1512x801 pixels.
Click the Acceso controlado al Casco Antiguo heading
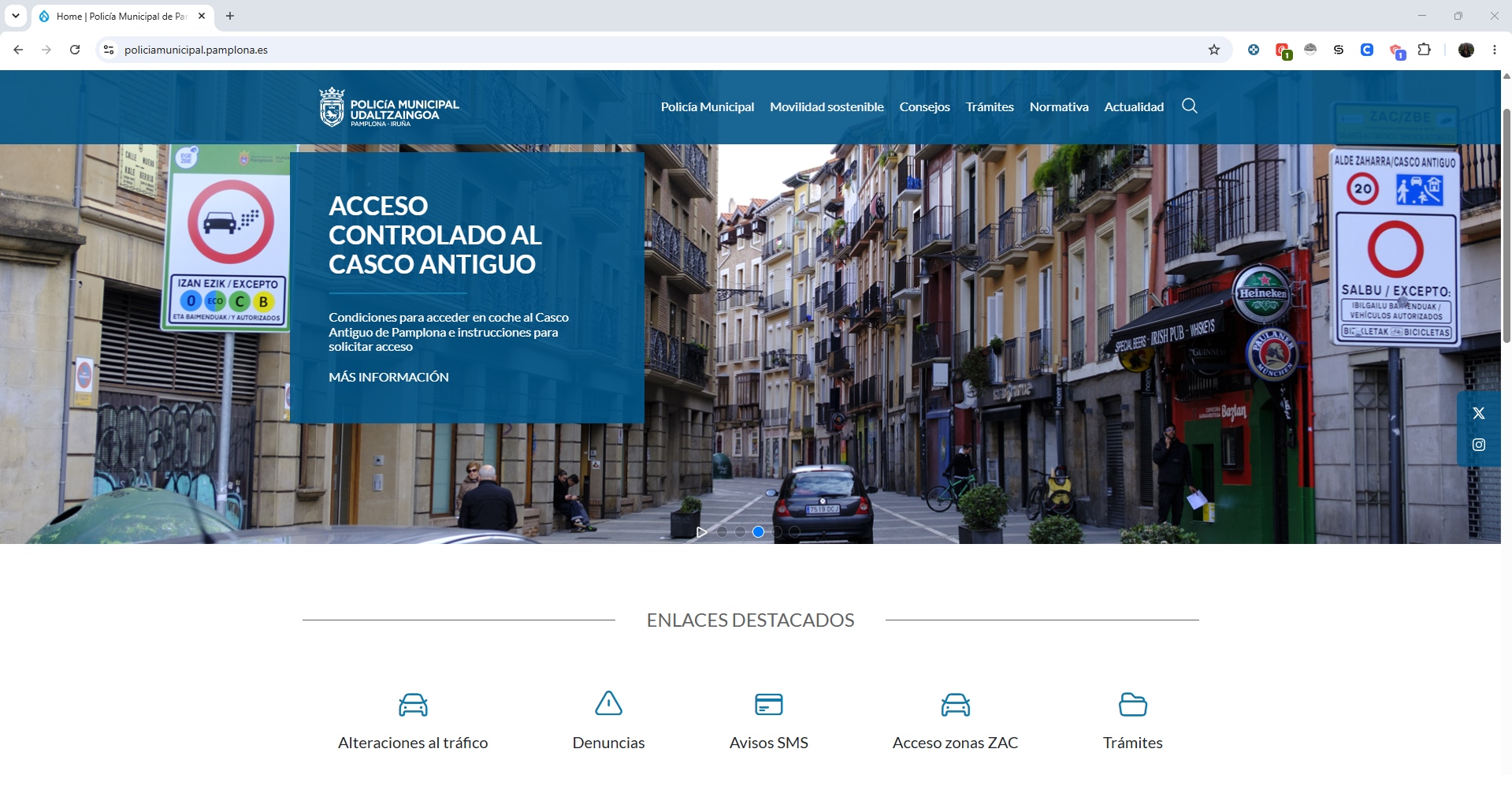pyautogui.click(x=435, y=235)
